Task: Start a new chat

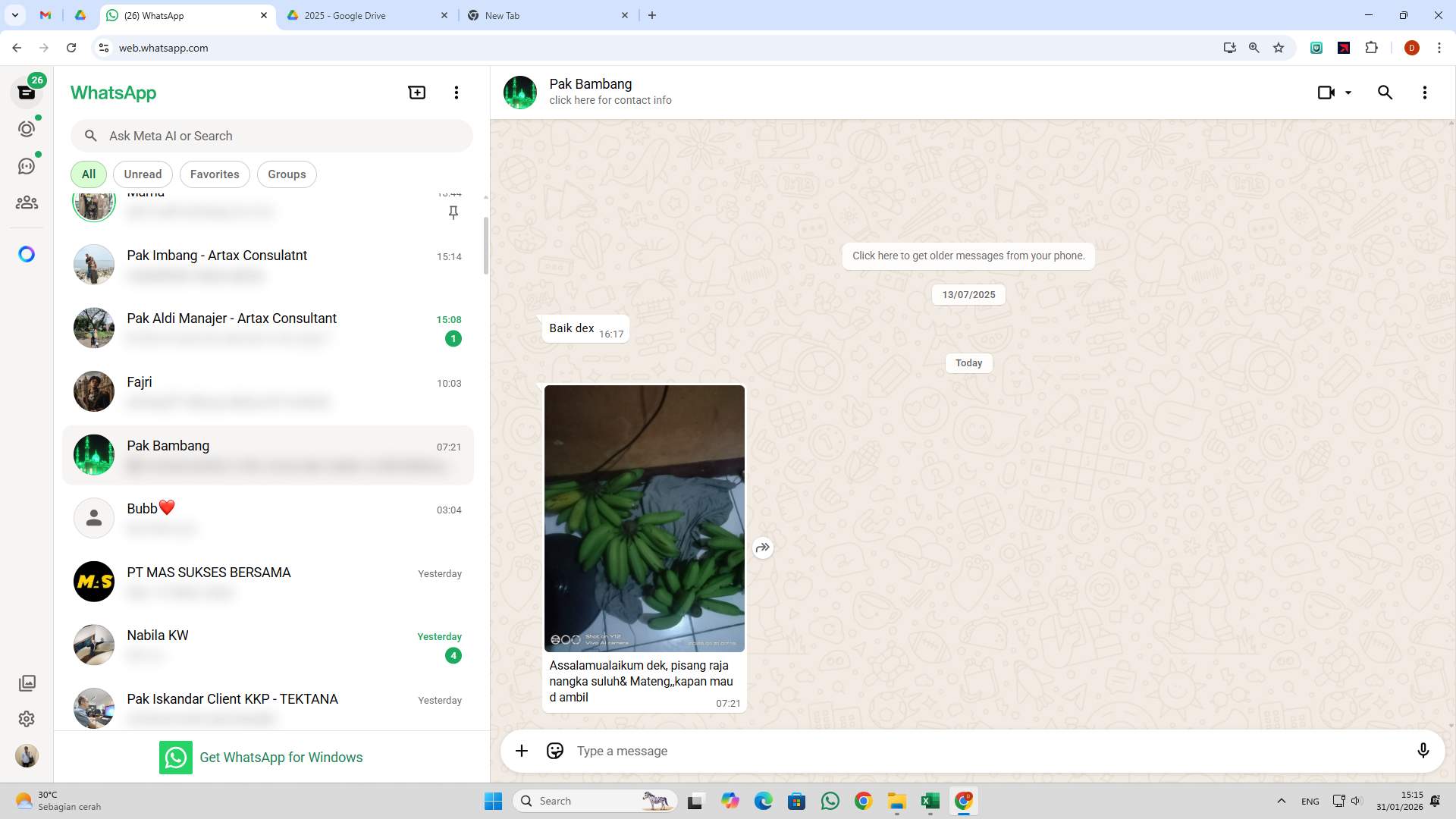Action: 416,92
